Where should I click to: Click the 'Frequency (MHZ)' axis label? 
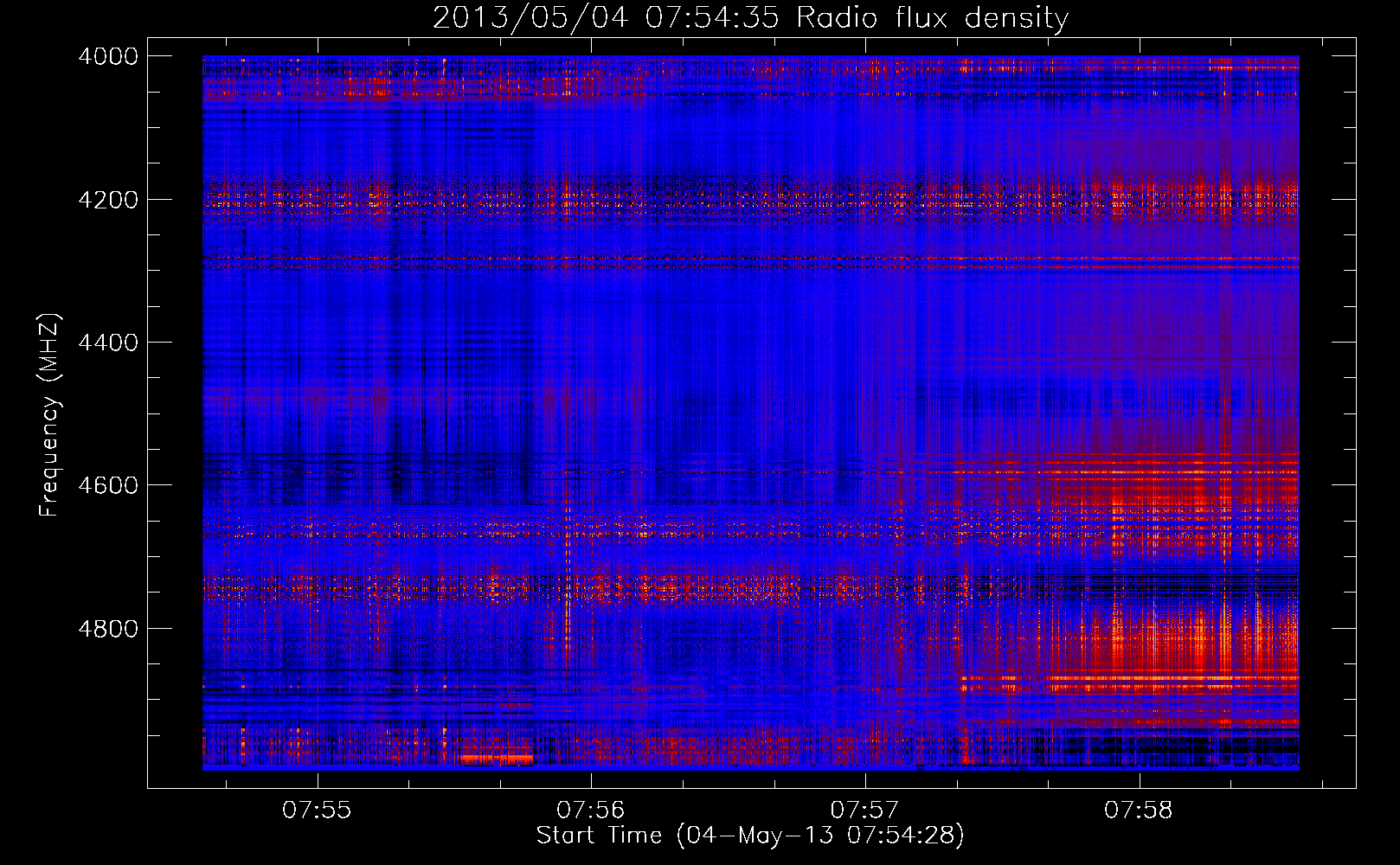pyautogui.click(x=50, y=415)
